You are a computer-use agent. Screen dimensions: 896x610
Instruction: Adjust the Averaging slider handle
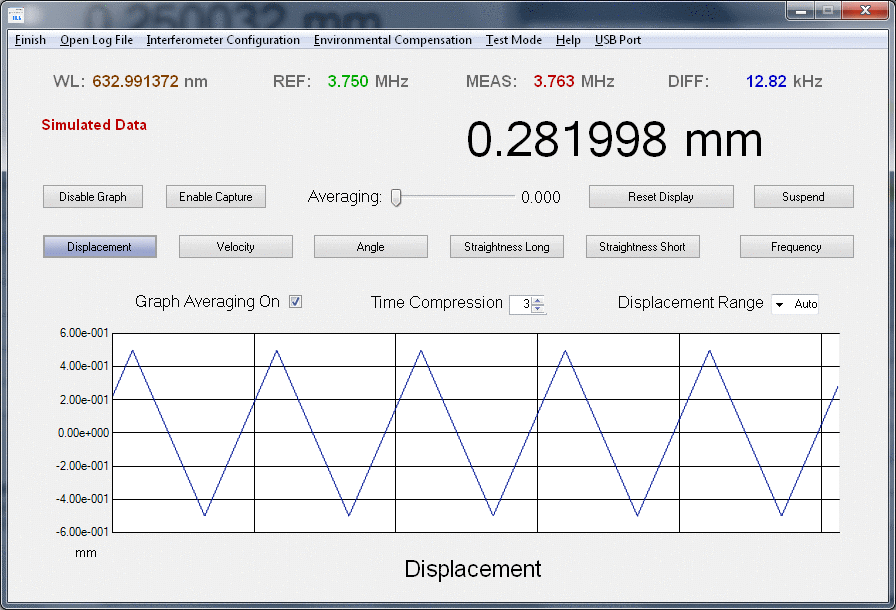396,198
